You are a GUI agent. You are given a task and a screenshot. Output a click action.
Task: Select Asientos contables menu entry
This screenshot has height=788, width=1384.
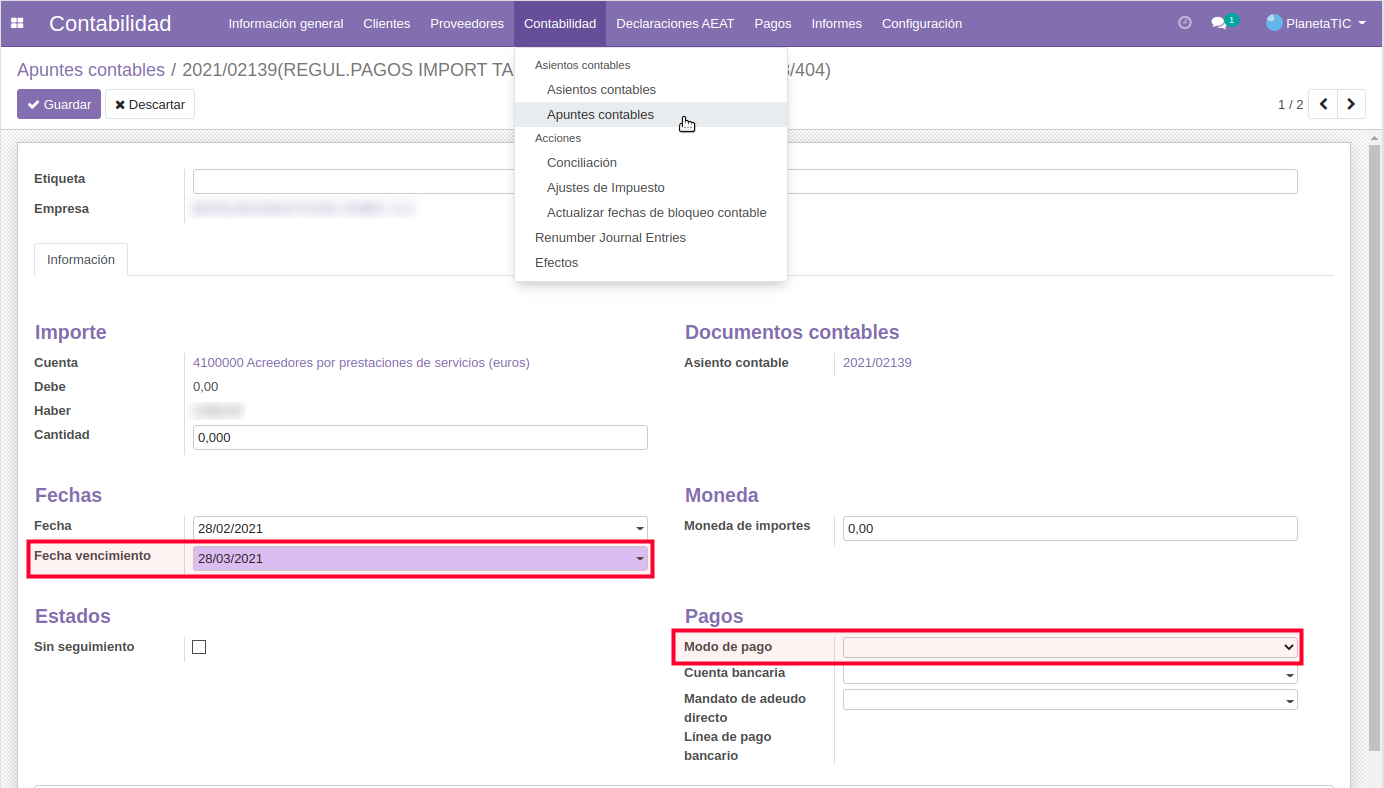pyautogui.click(x=601, y=90)
